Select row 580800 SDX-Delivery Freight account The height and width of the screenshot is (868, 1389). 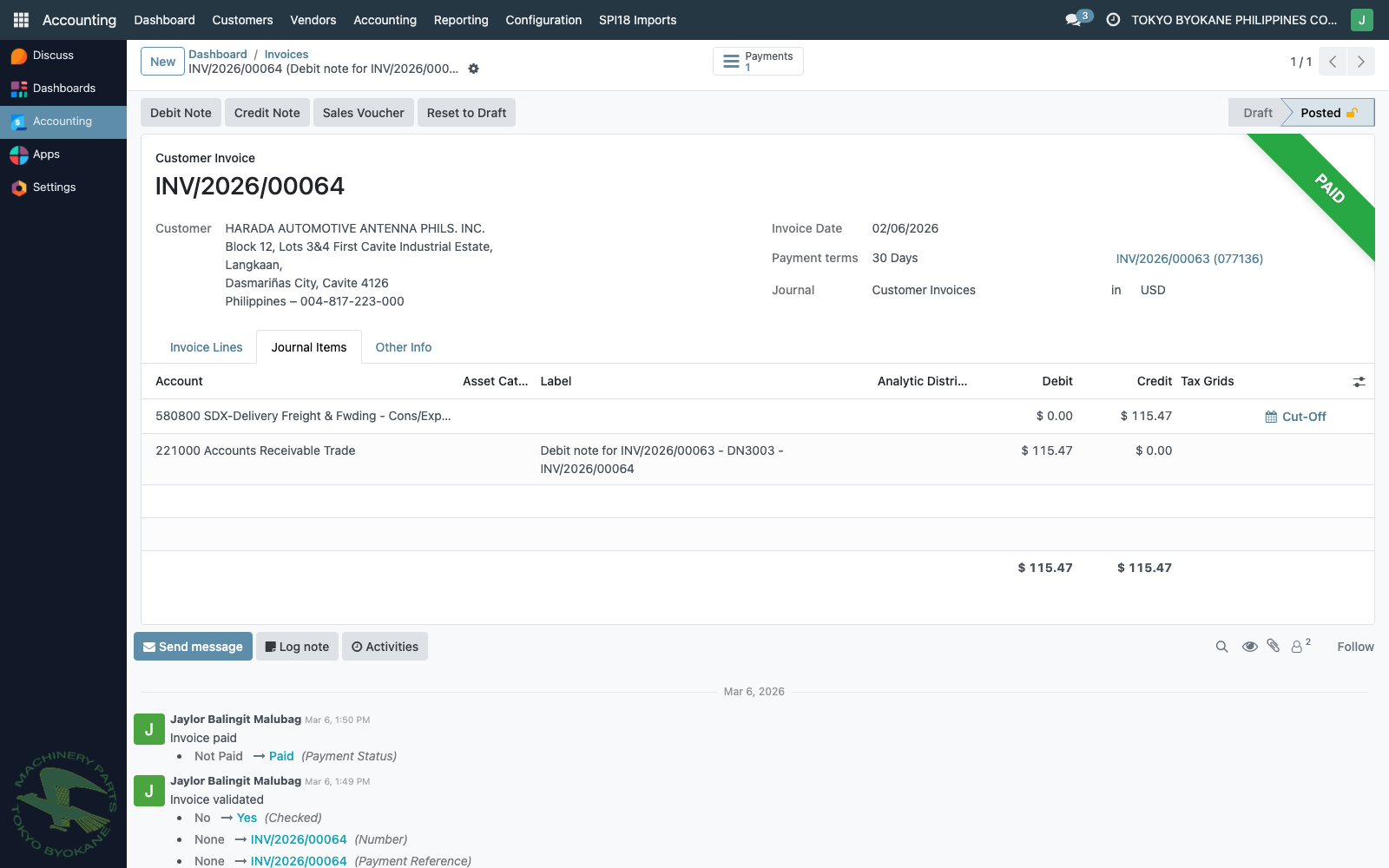(757, 417)
